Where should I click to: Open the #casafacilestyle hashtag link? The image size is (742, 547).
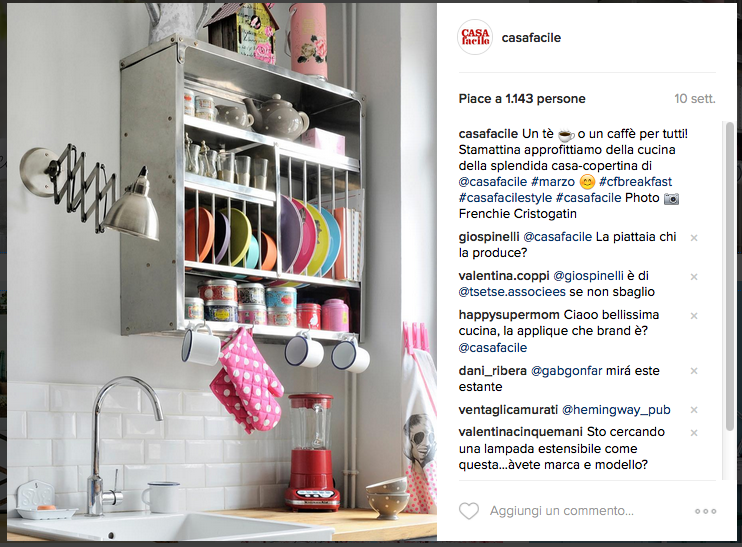505,198
